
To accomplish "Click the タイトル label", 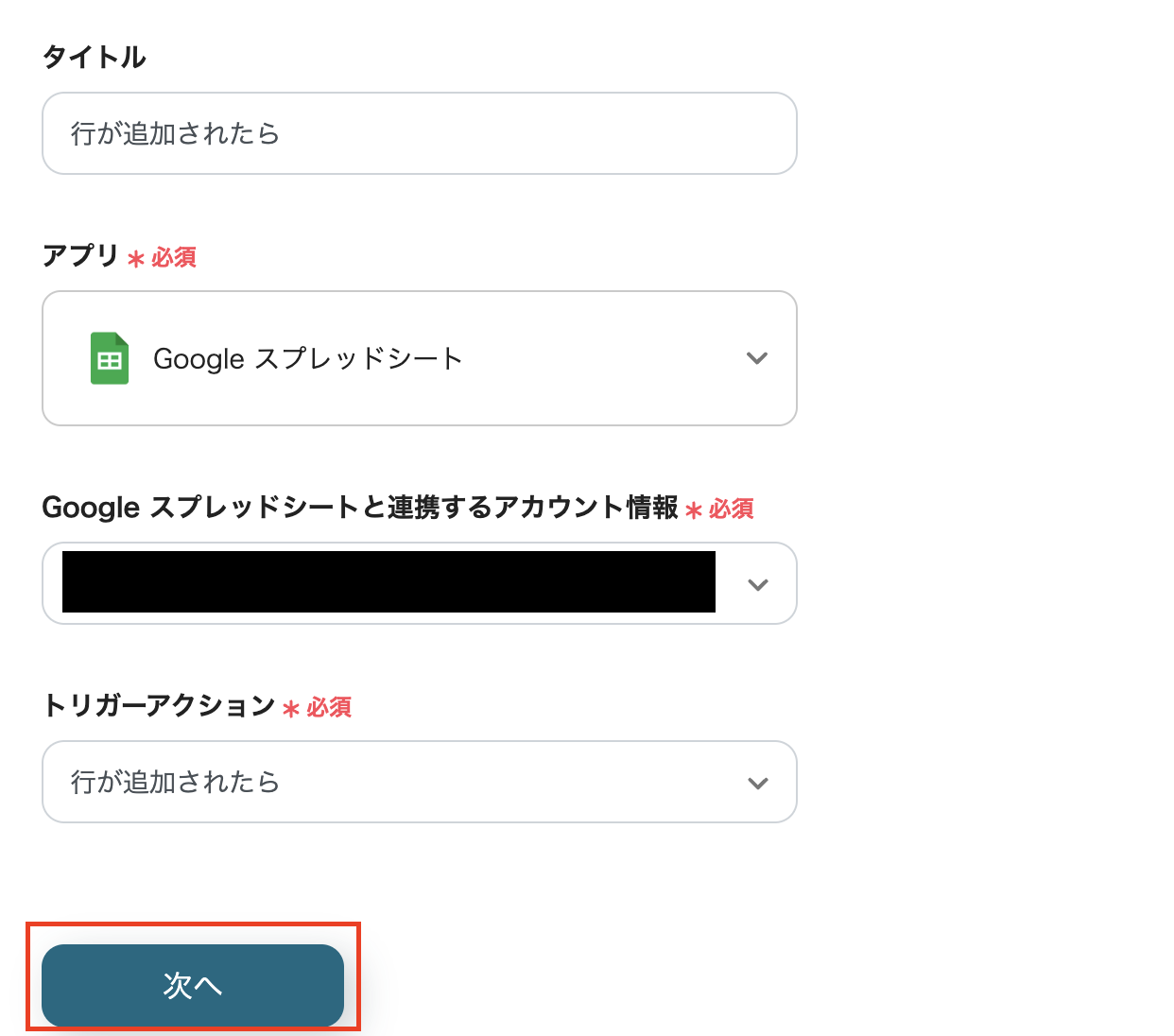I will (95, 58).
